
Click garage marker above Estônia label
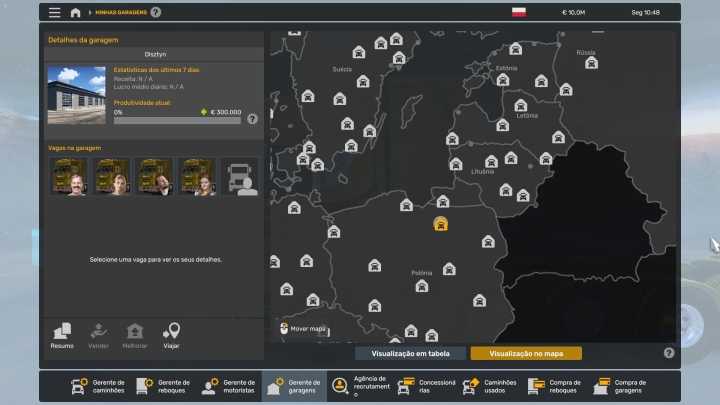(516, 49)
